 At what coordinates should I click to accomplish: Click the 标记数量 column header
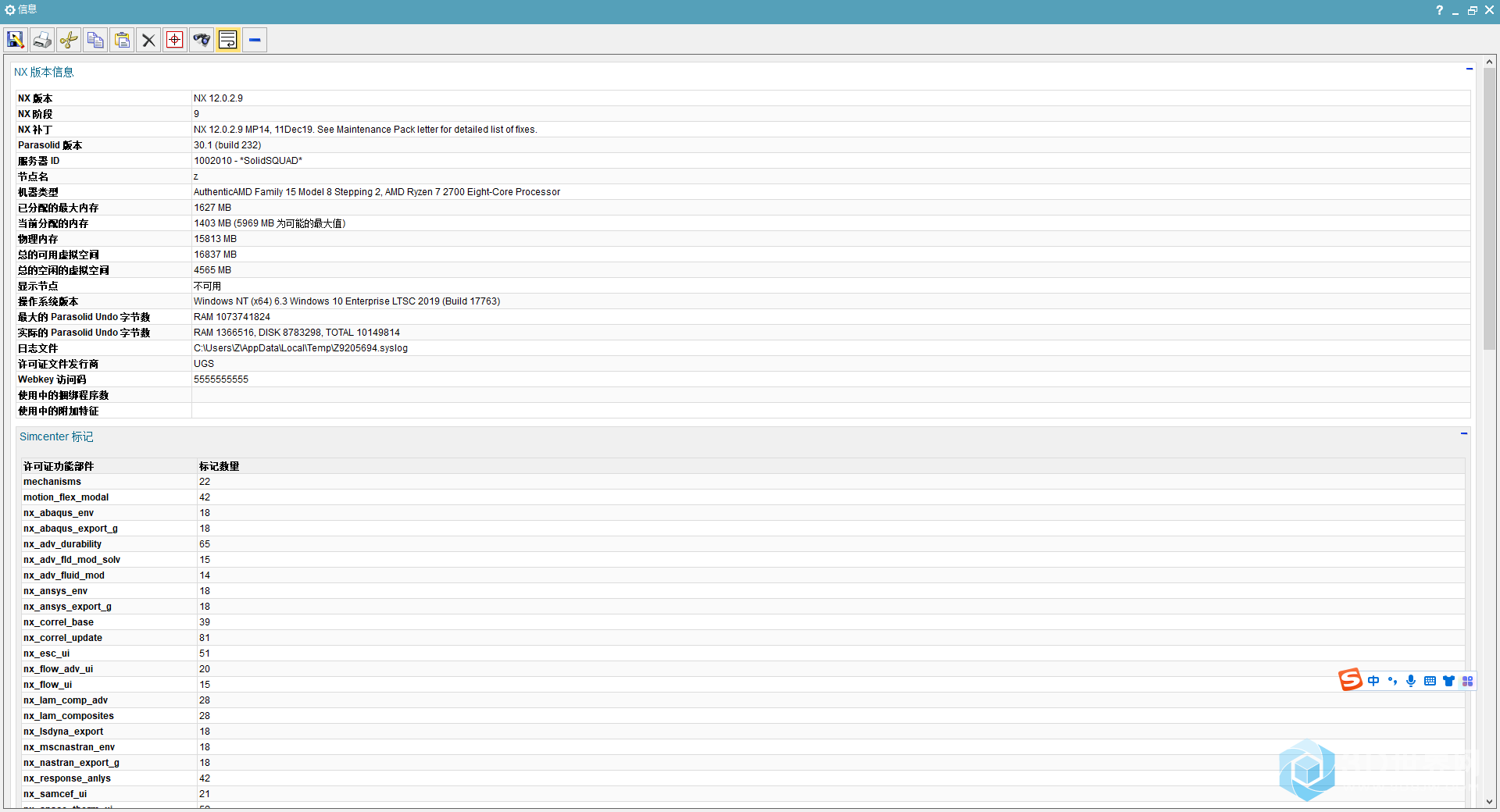tap(219, 466)
